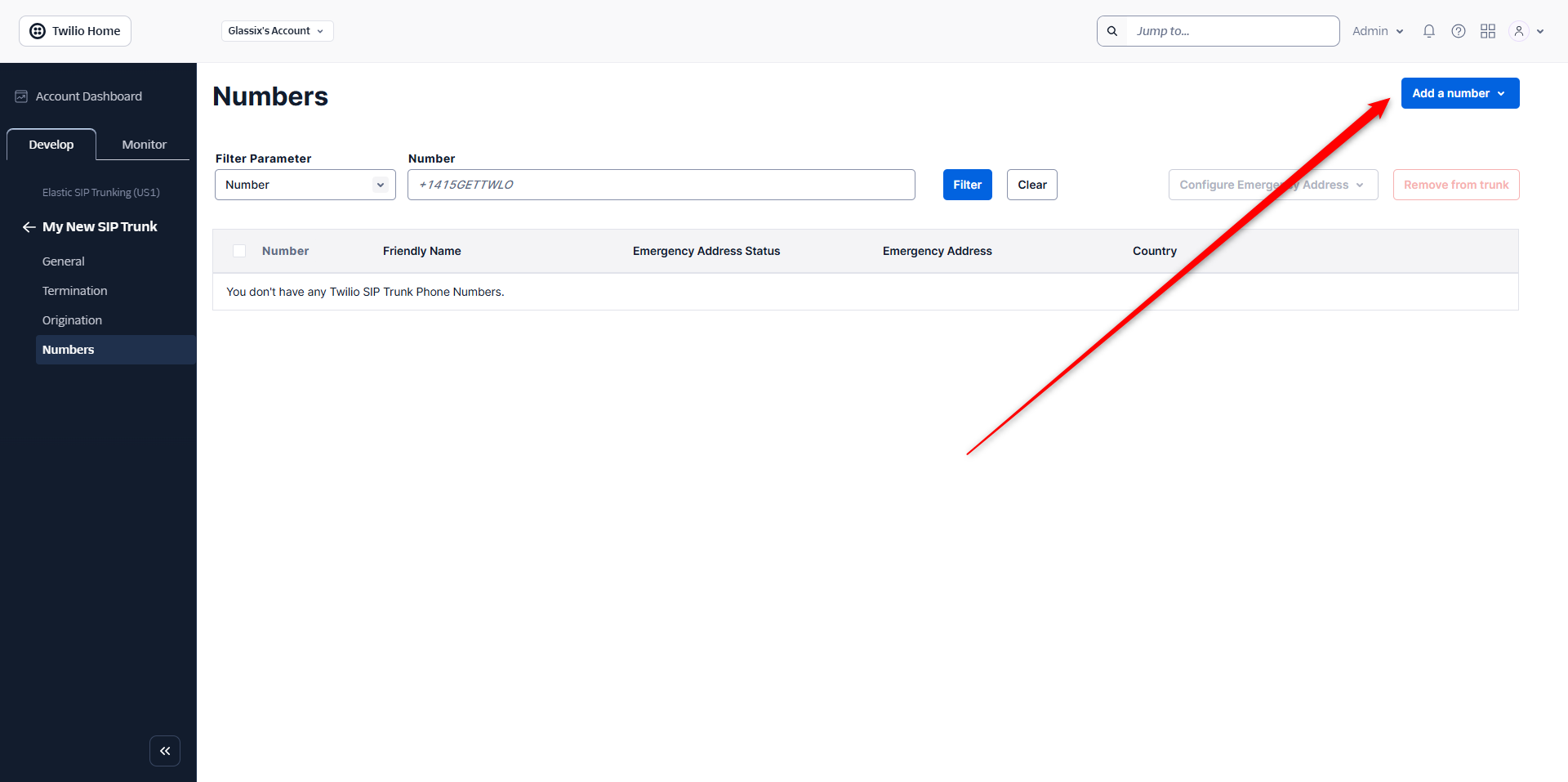Viewport: 1568px width, 782px height.
Task: Focus the Jump to search field
Action: tap(1232, 31)
